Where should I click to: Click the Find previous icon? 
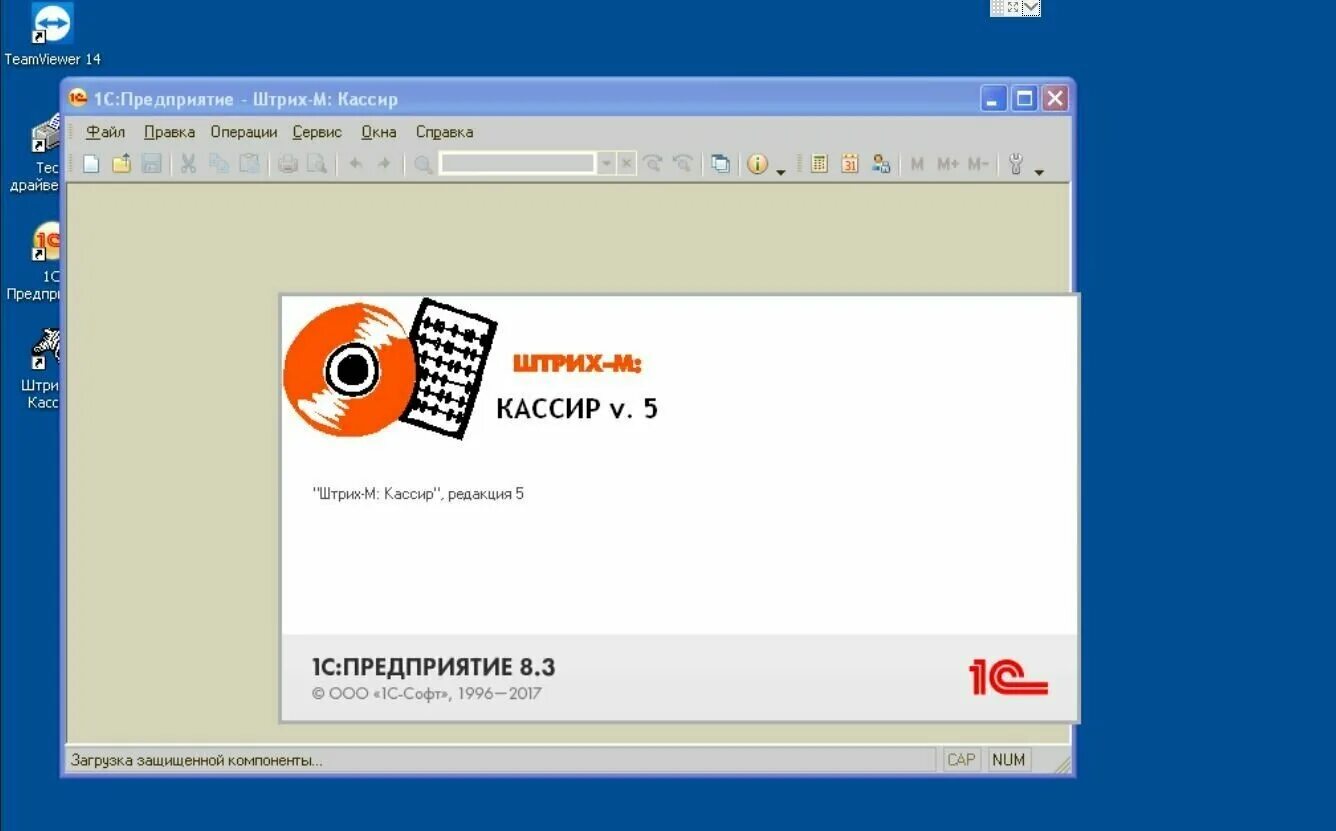pyautogui.click(x=683, y=164)
